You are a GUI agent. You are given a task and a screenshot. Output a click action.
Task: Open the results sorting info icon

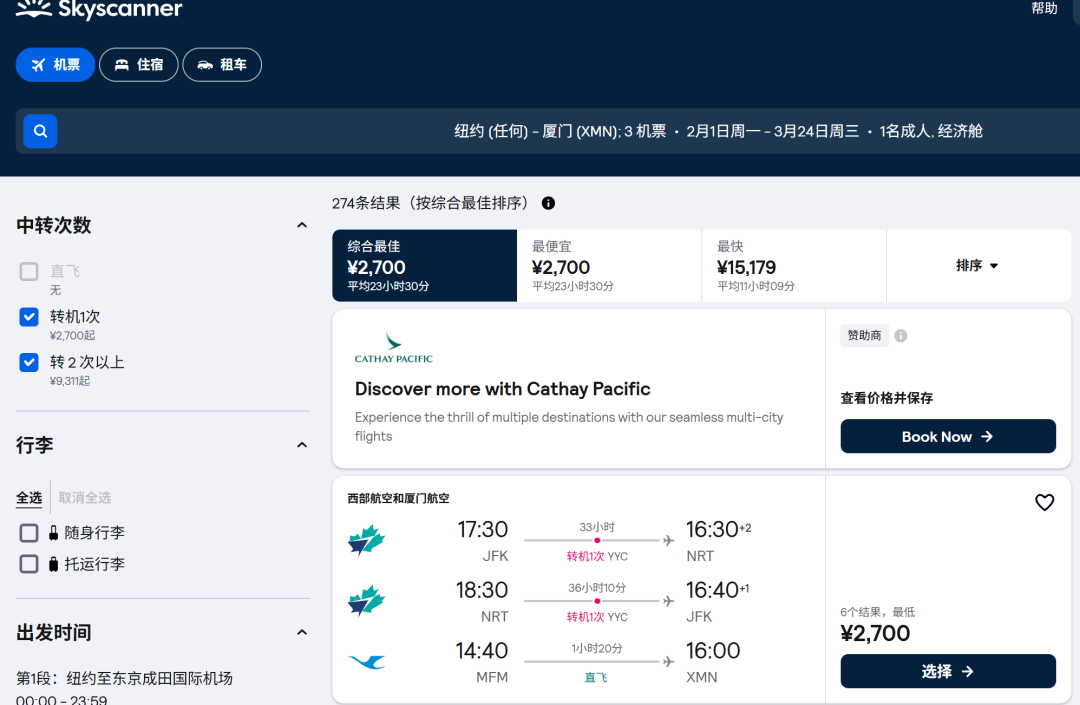(x=548, y=203)
